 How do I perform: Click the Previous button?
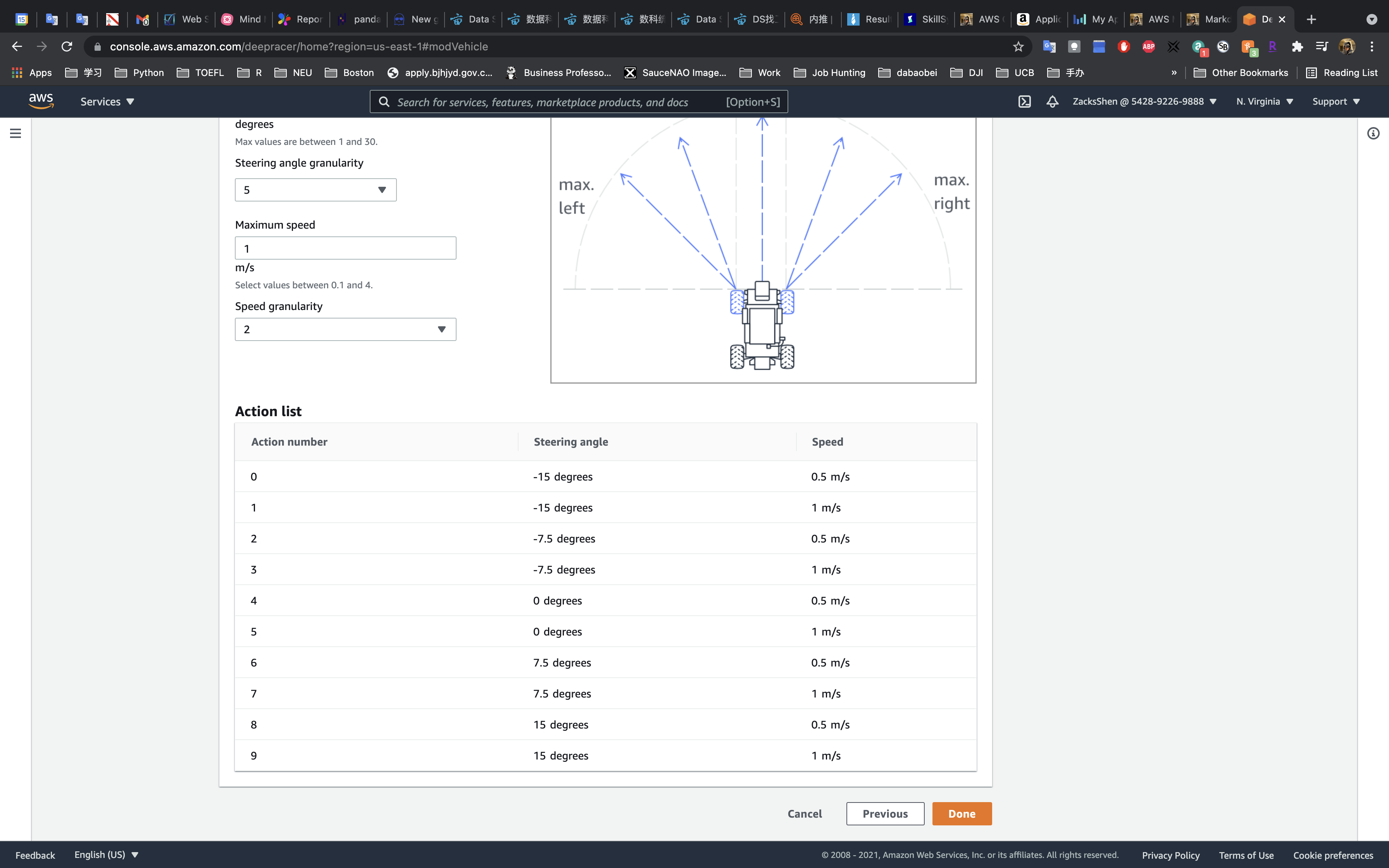(x=884, y=813)
